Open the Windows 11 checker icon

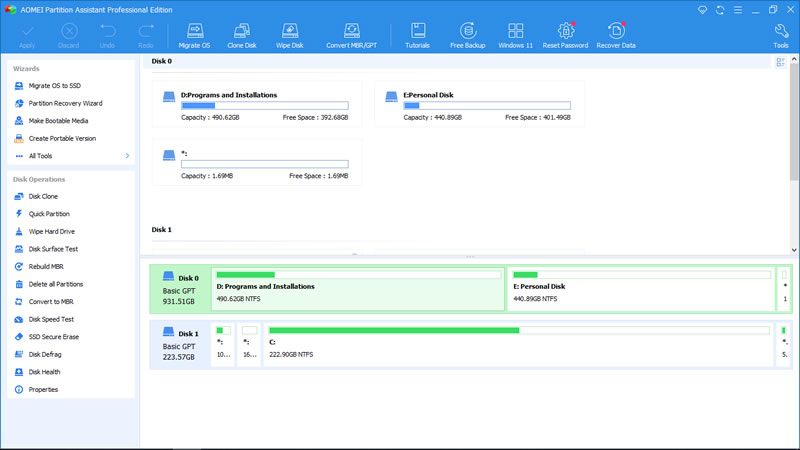point(515,36)
